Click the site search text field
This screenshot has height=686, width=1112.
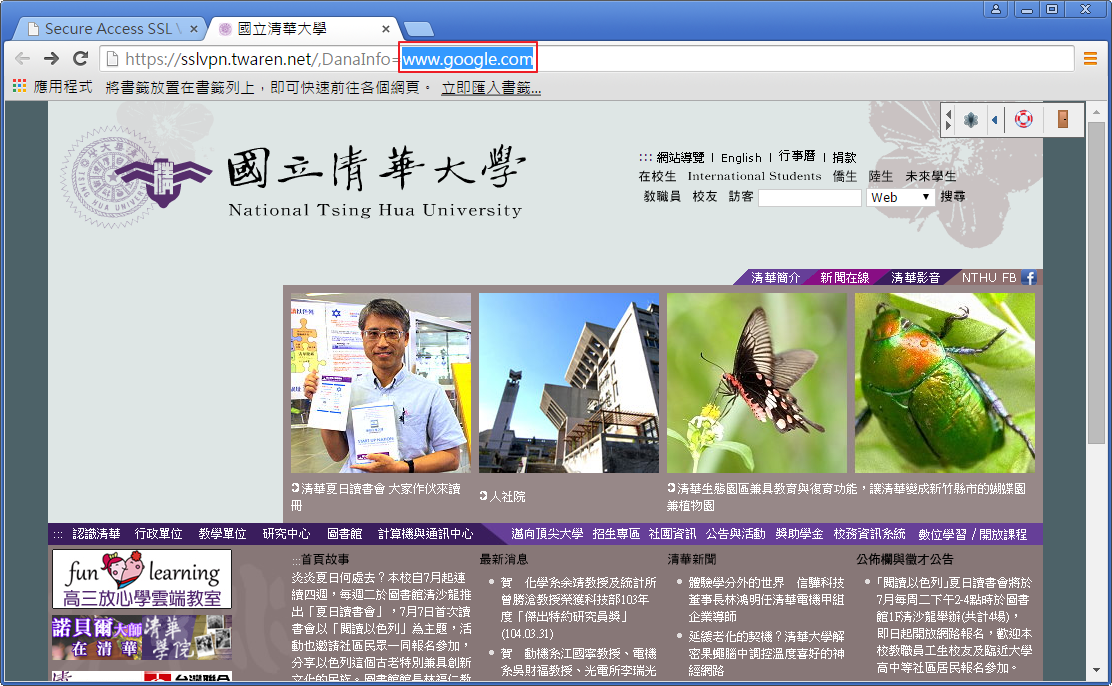point(809,198)
